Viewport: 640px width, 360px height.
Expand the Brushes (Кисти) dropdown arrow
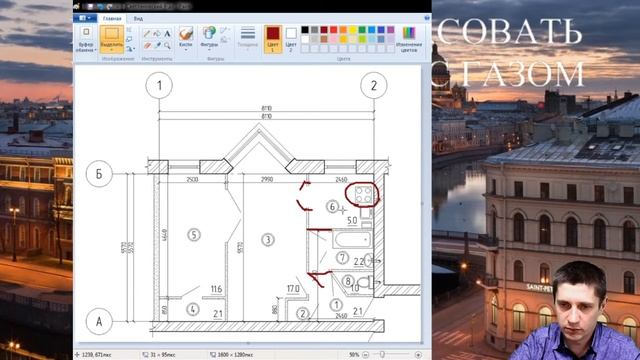pos(186,48)
